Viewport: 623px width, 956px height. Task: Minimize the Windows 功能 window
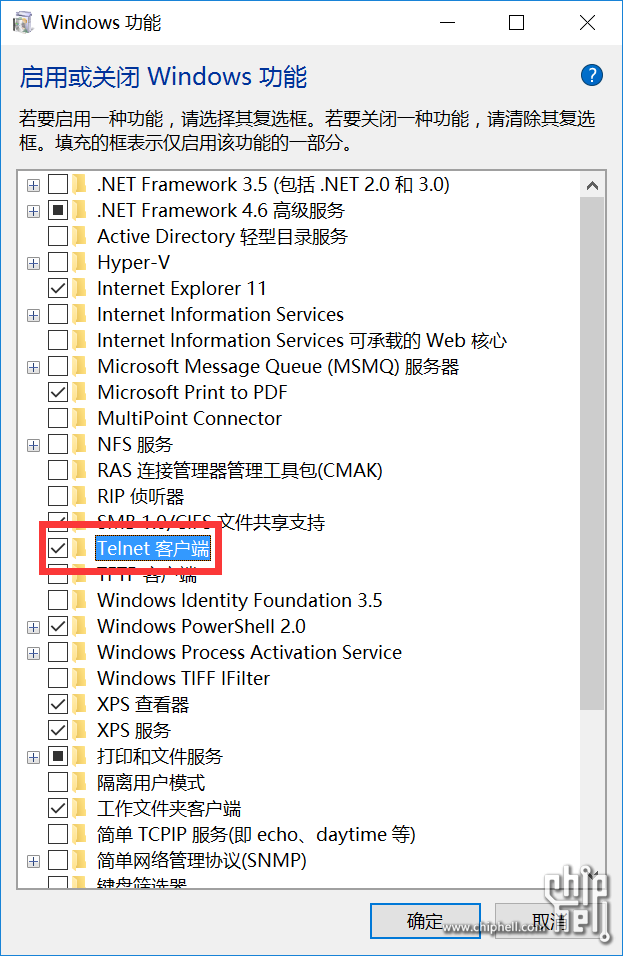click(447, 23)
